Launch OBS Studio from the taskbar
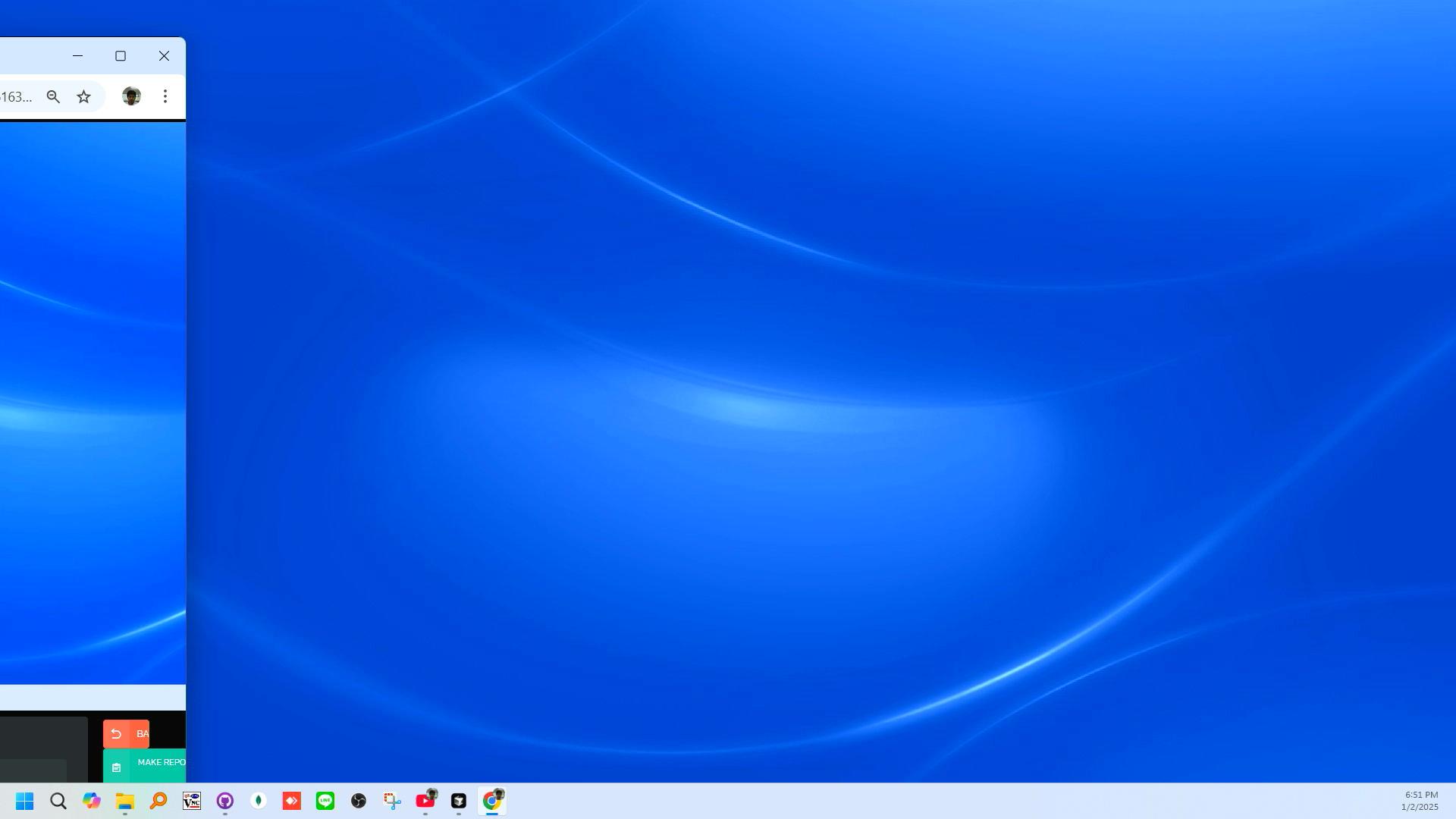 (x=359, y=801)
